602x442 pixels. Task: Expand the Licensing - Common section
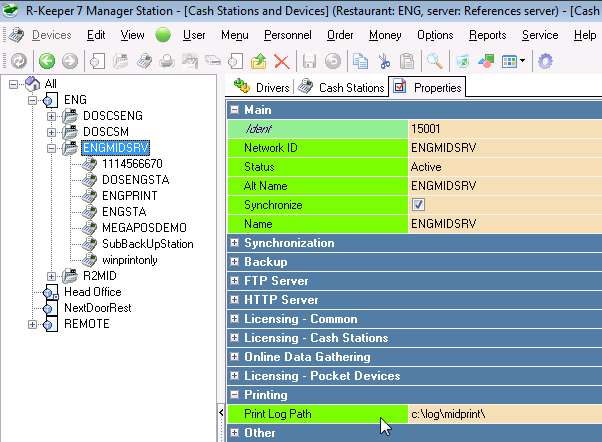234,318
